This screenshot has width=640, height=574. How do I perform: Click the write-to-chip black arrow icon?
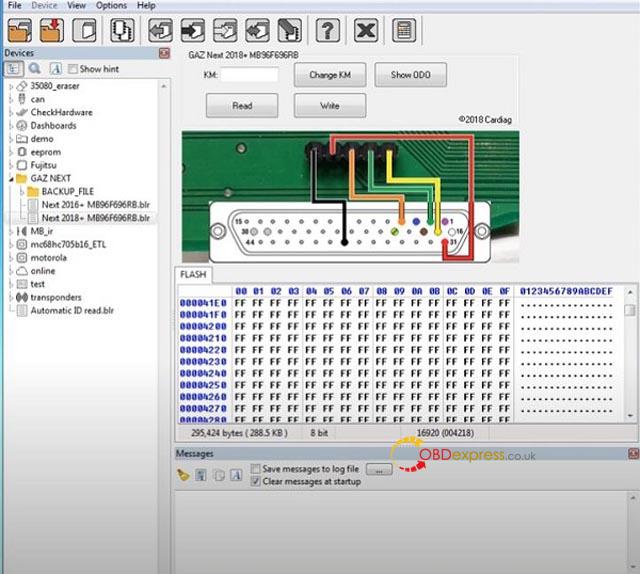point(193,30)
